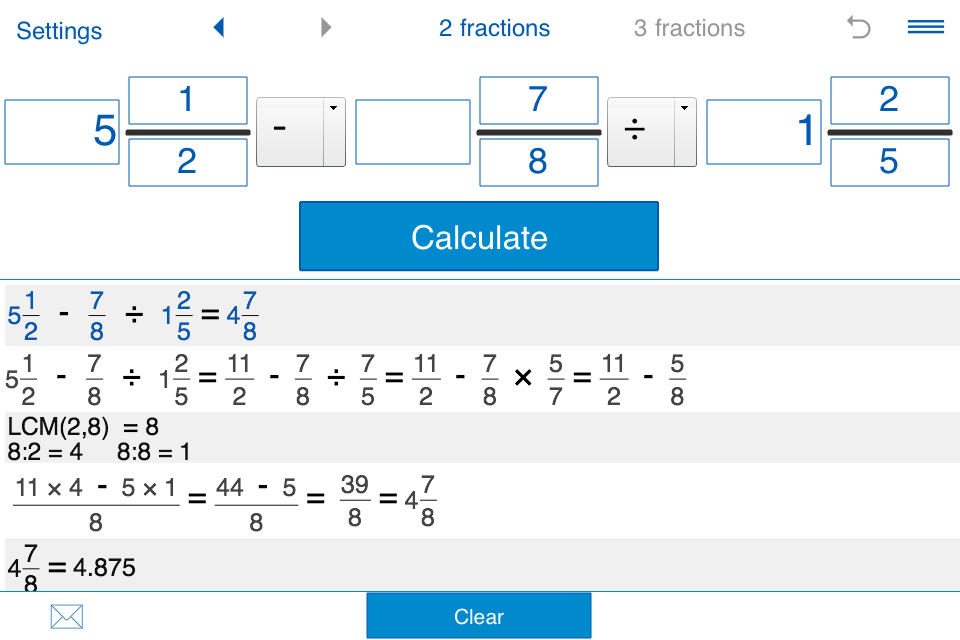The image size is (960, 640).
Task: Select first fraction denominator field with 2
Action: click(x=187, y=162)
